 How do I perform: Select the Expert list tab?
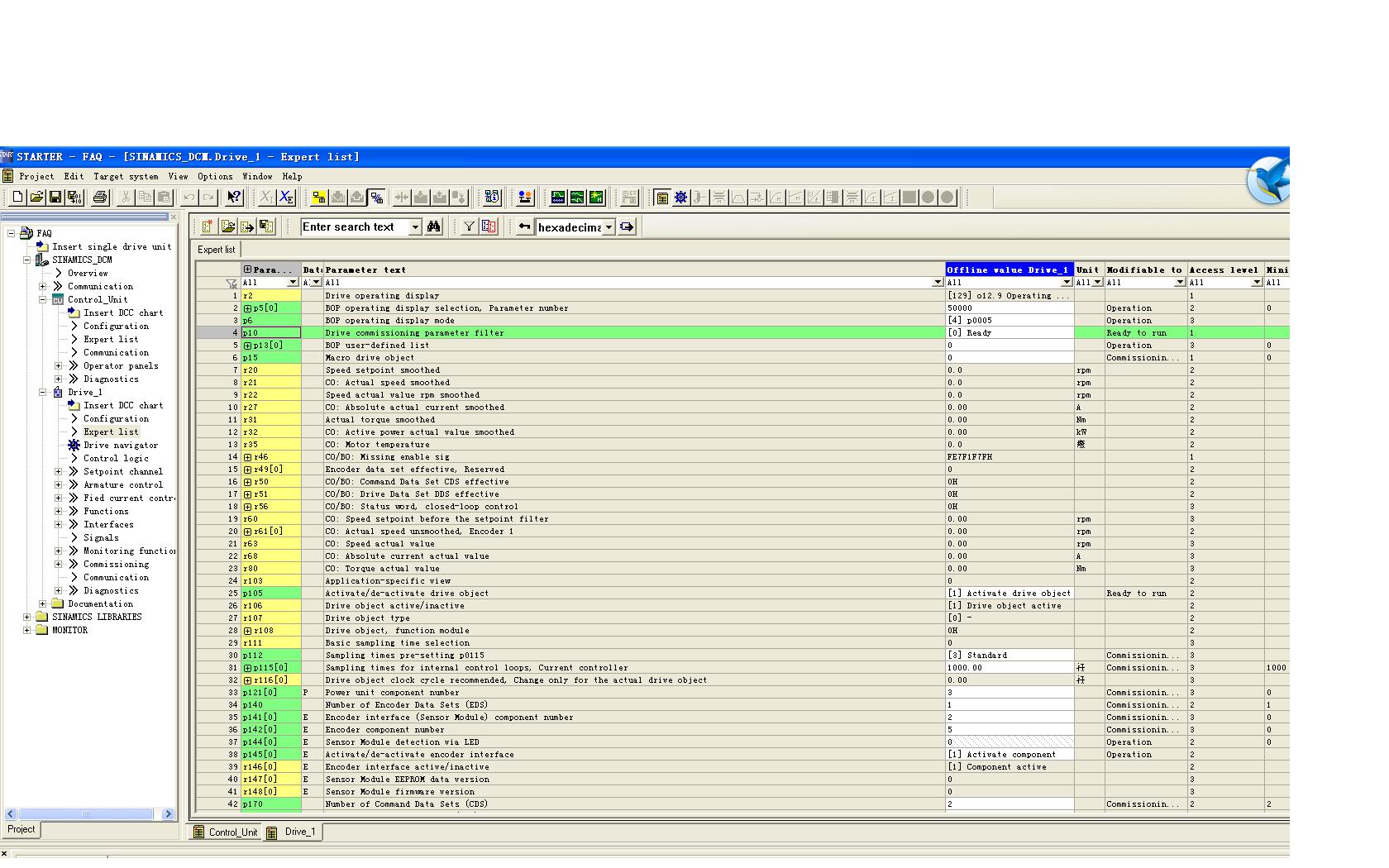pyautogui.click(x=217, y=250)
